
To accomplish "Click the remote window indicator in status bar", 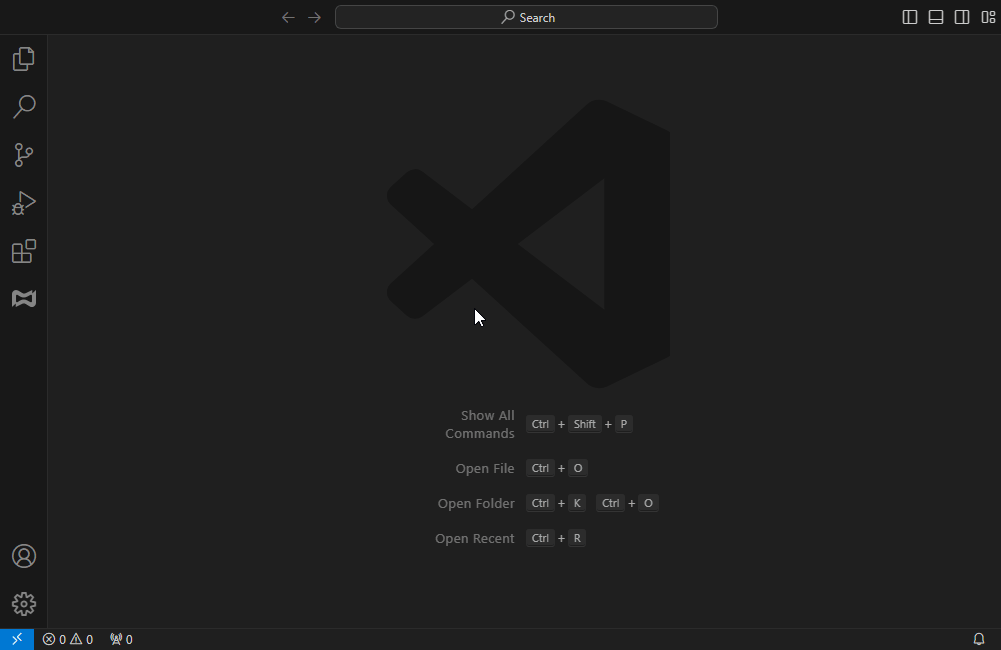I will (x=17, y=639).
